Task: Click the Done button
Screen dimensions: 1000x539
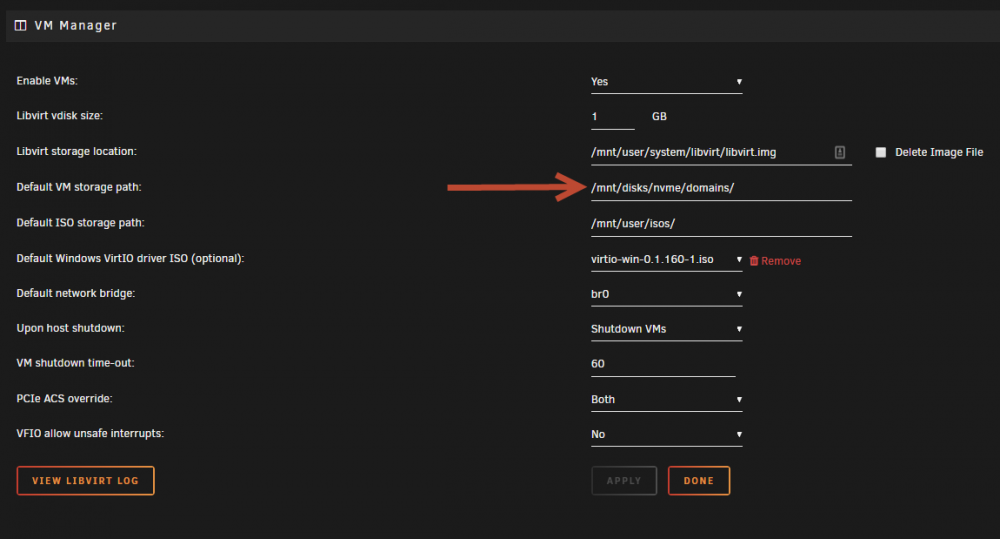Action: [x=699, y=481]
